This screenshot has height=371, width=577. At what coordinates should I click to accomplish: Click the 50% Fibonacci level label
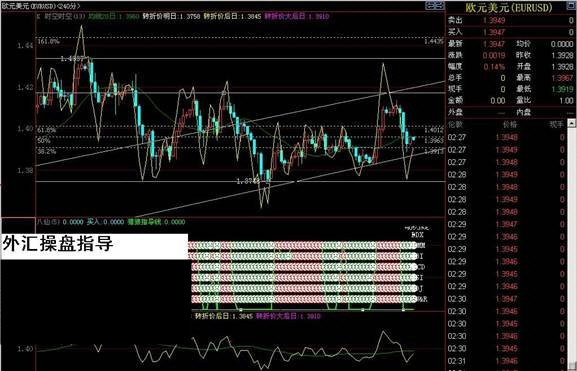(44, 140)
